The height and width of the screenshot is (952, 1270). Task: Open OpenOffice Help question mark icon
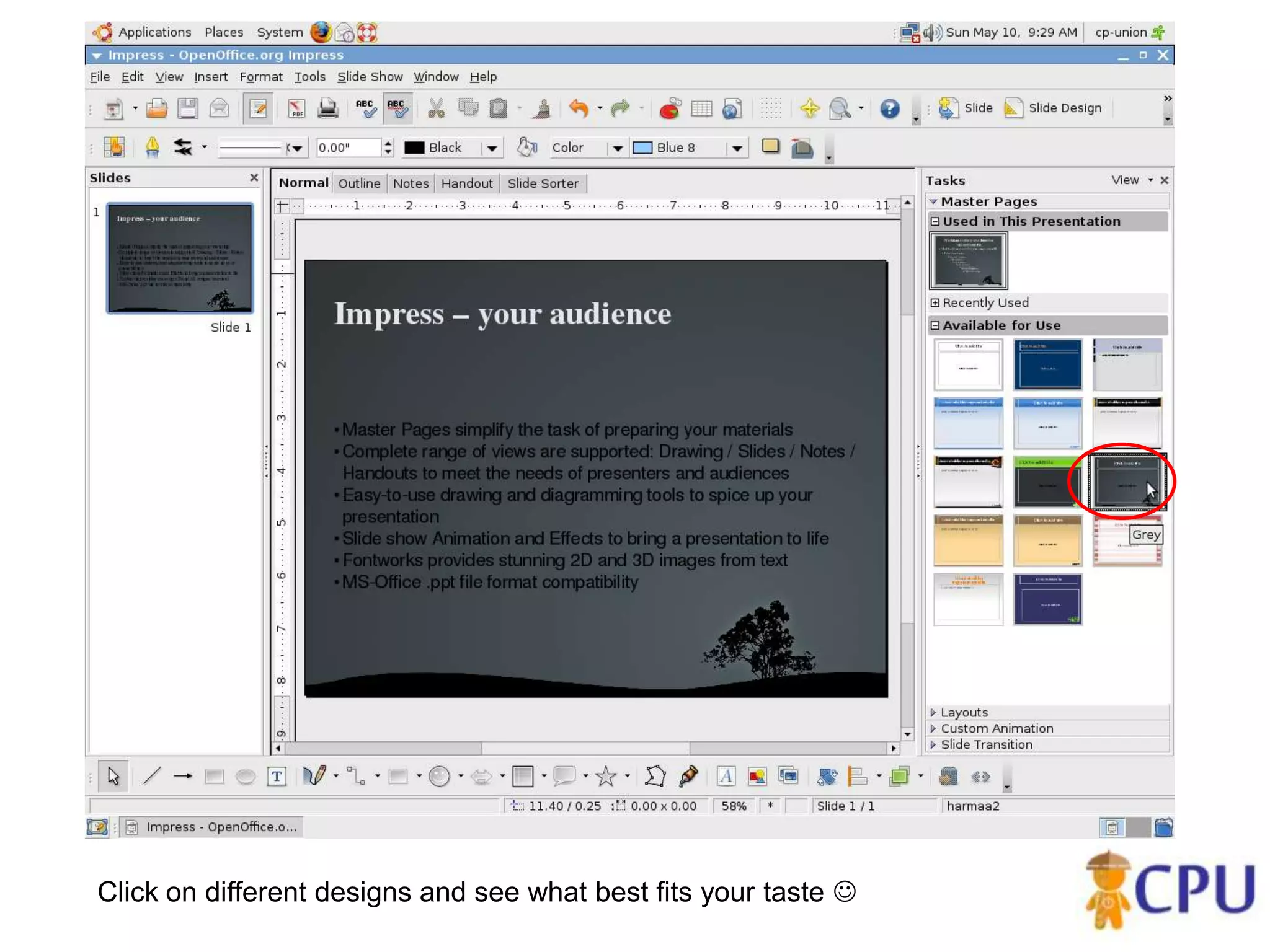890,109
